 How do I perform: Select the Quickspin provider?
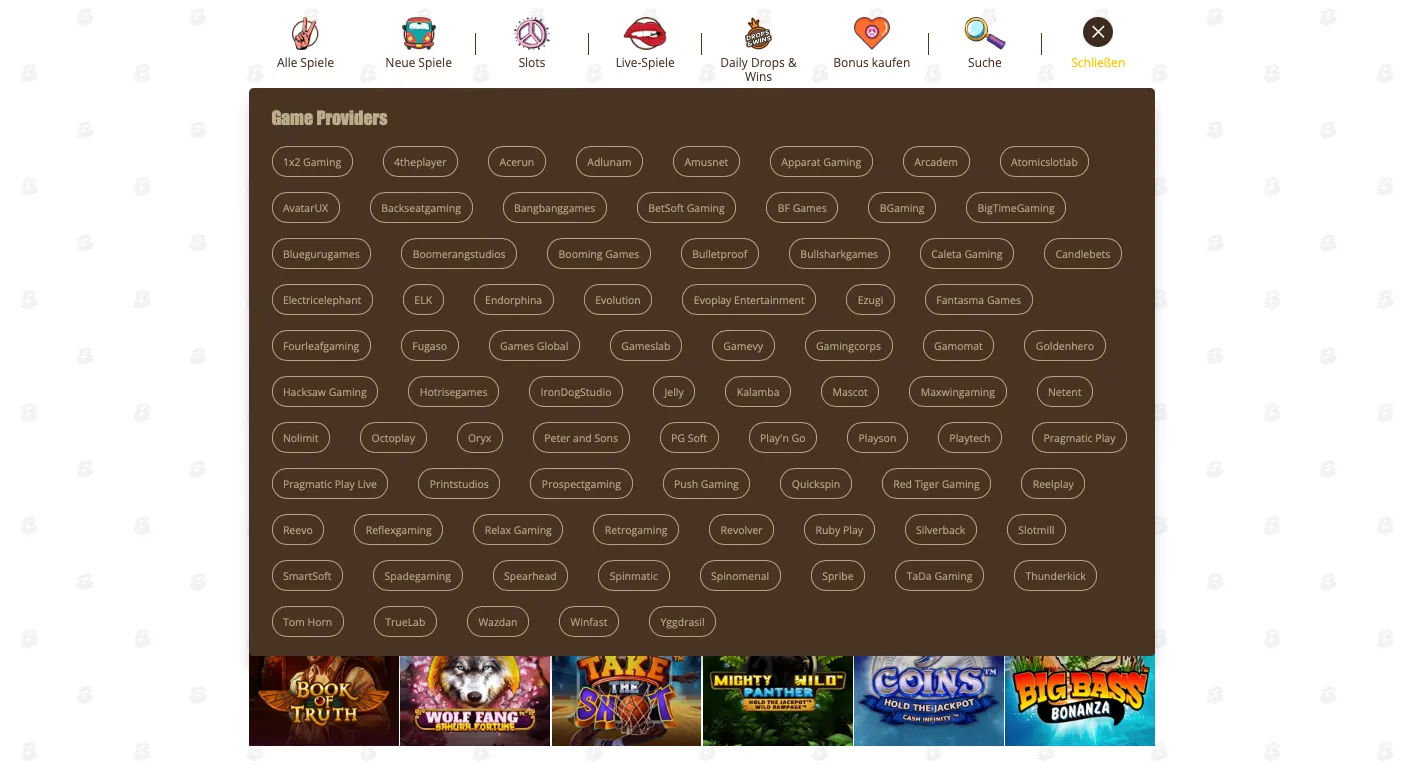tap(815, 483)
